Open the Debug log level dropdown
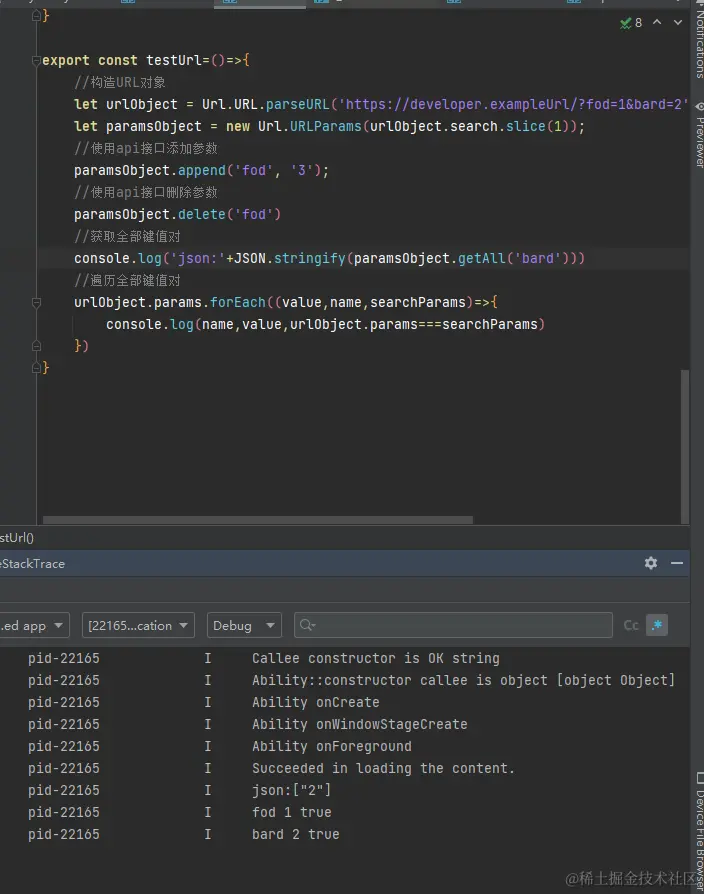Viewport: 704px width, 894px height. click(x=244, y=625)
